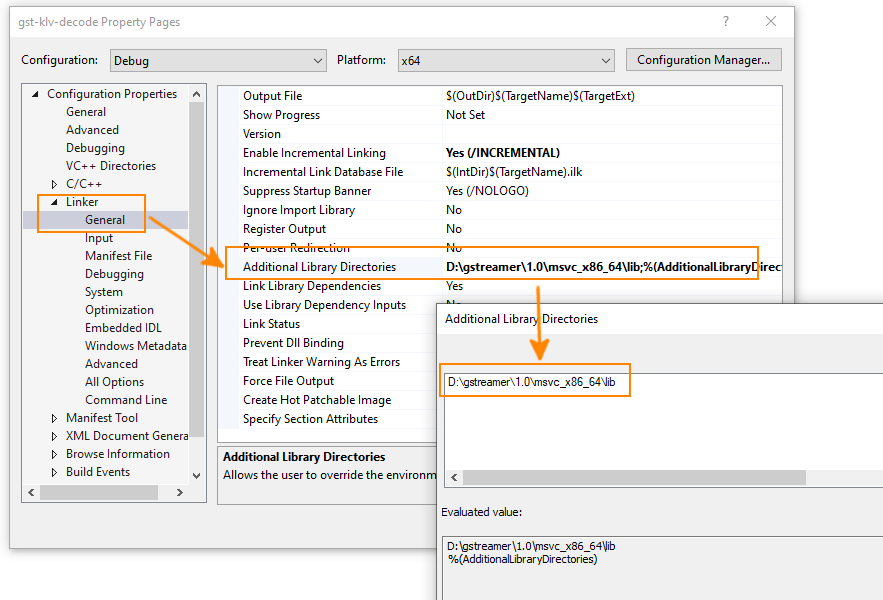Select the Linker Optimization page
Screen dimensions: 883x600
point(119,310)
